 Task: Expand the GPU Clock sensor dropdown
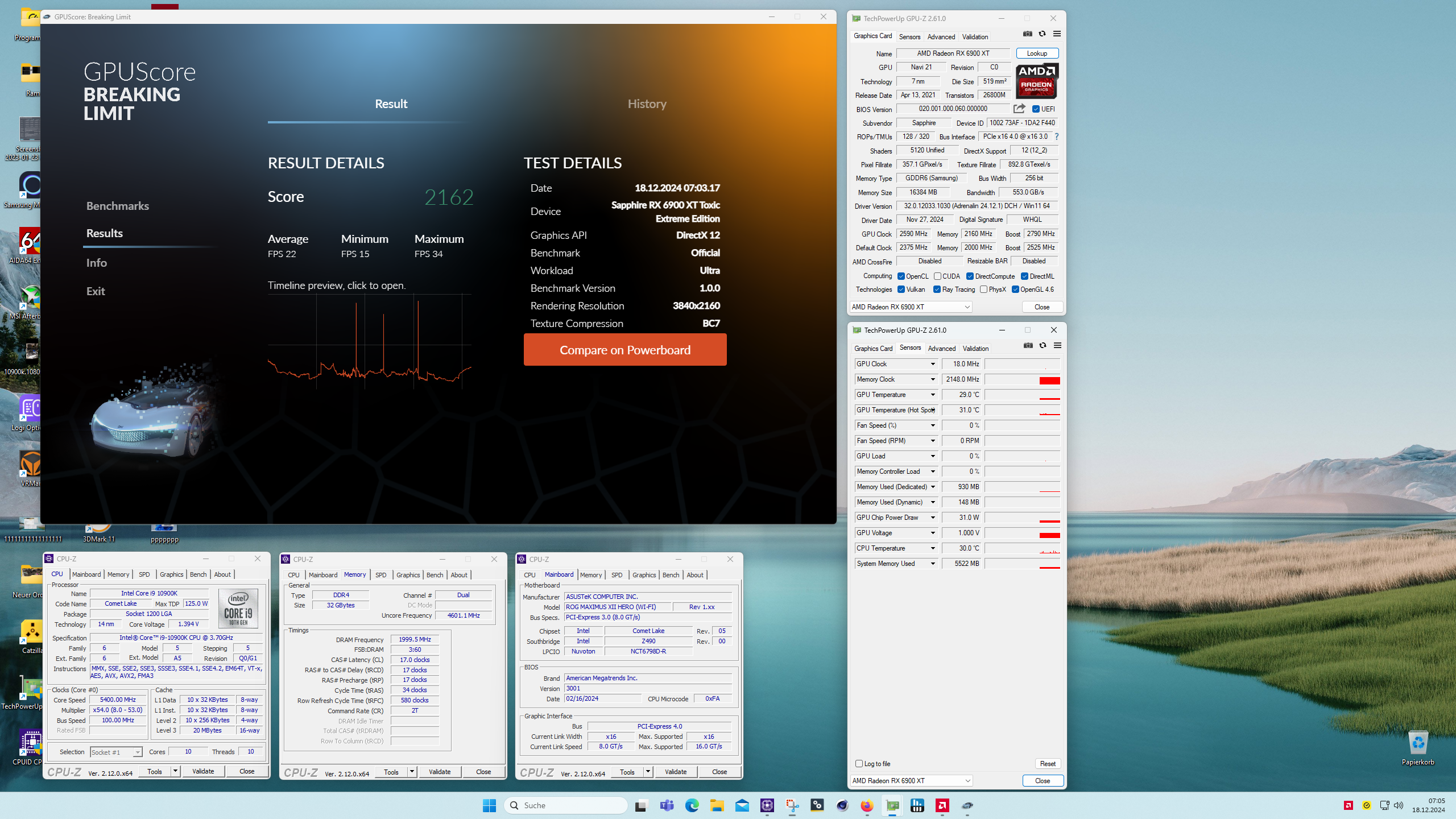pyautogui.click(x=933, y=364)
